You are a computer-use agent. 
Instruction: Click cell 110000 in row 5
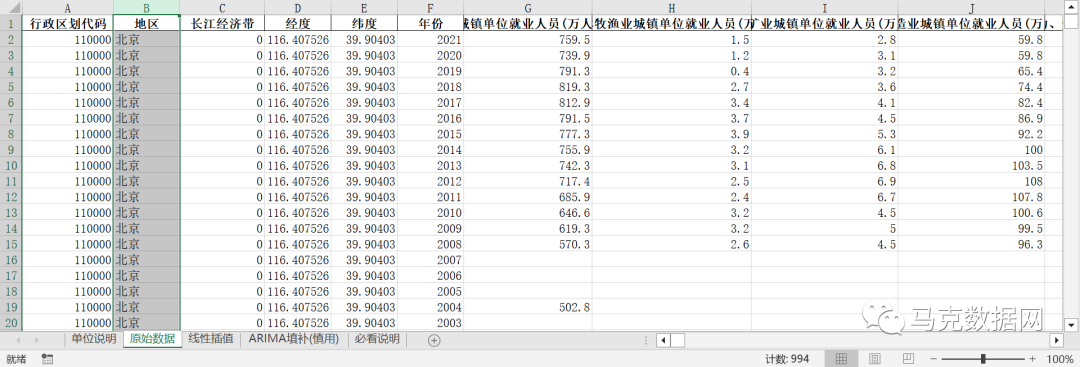click(68, 87)
